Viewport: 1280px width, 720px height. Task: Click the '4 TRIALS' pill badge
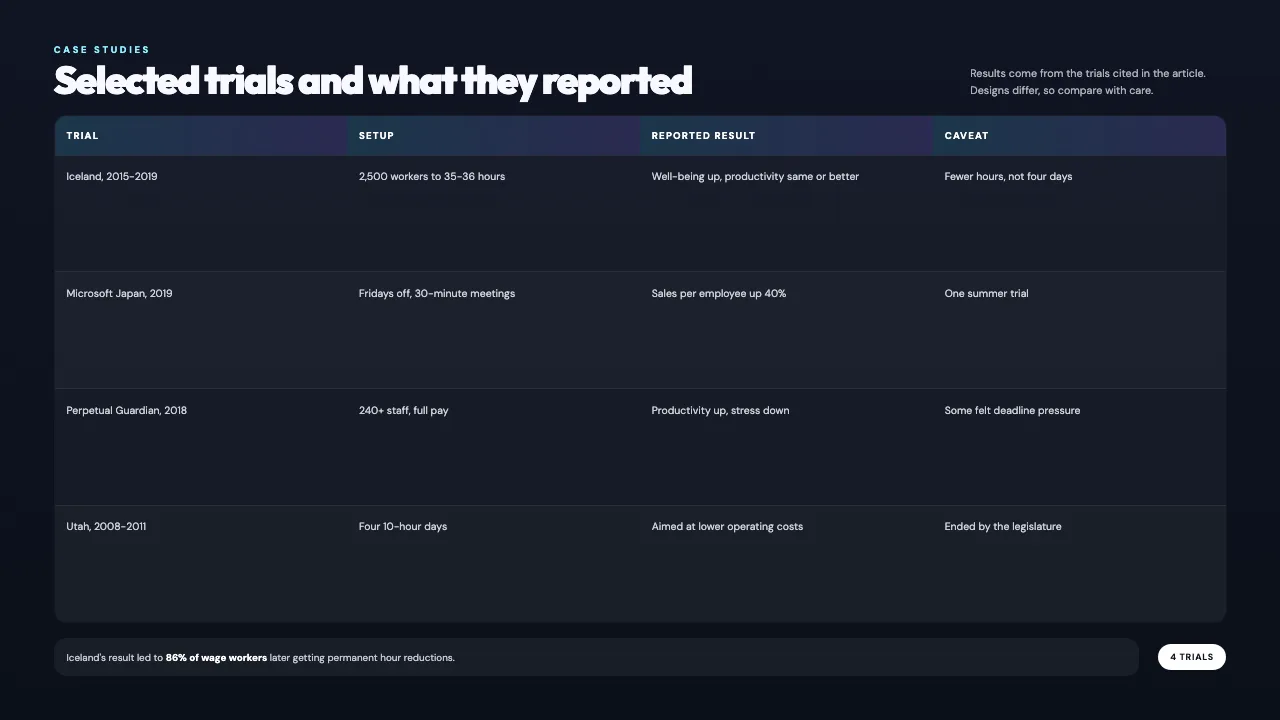[1192, 657]
